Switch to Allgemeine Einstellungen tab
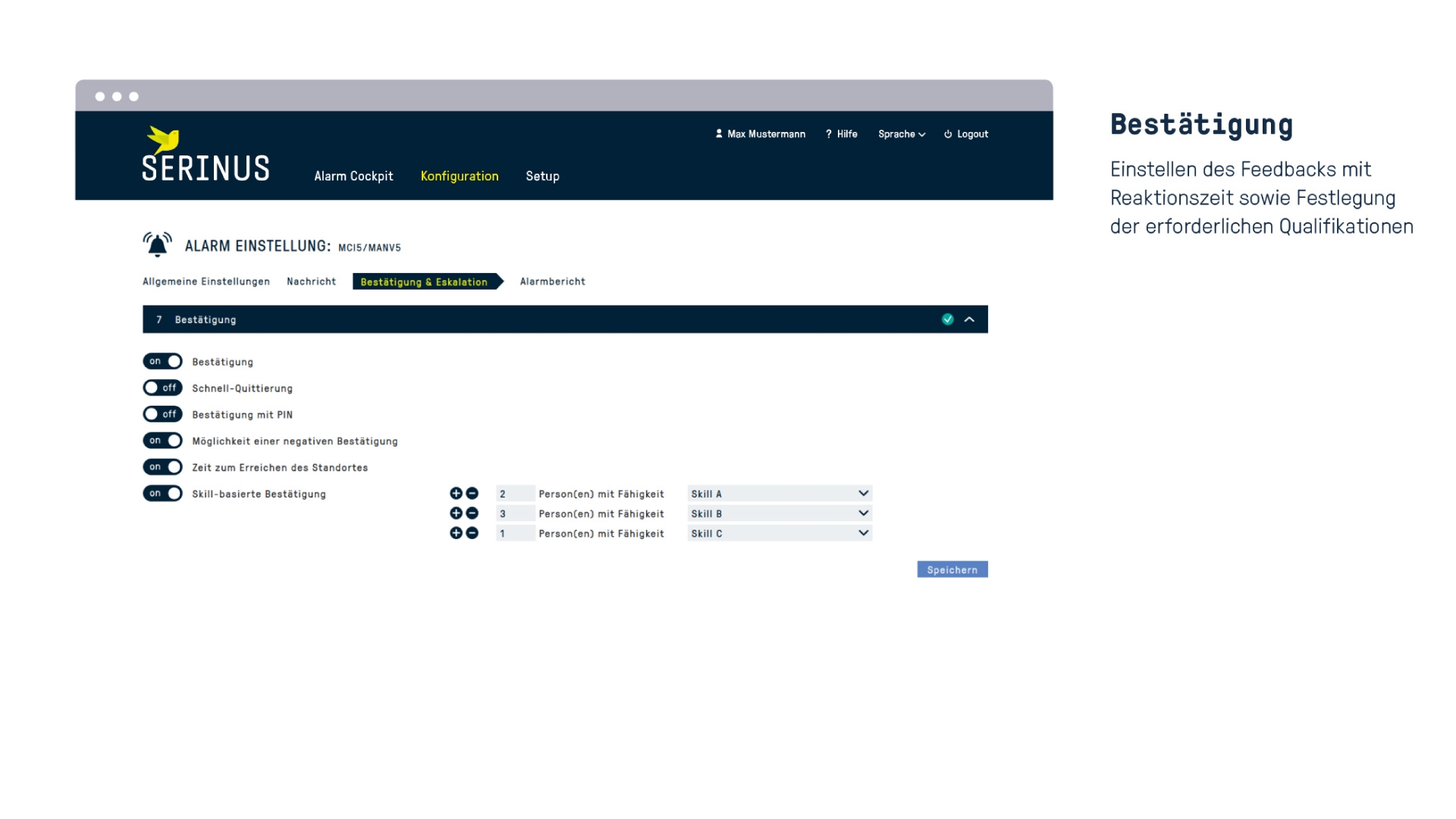Screen dimensions: 1456x819 click(206, 281)
